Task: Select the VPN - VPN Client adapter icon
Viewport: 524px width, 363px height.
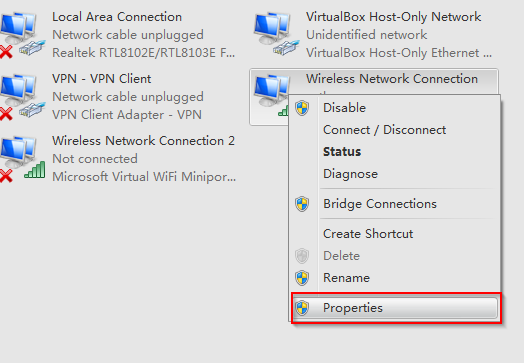Action: 22,97
